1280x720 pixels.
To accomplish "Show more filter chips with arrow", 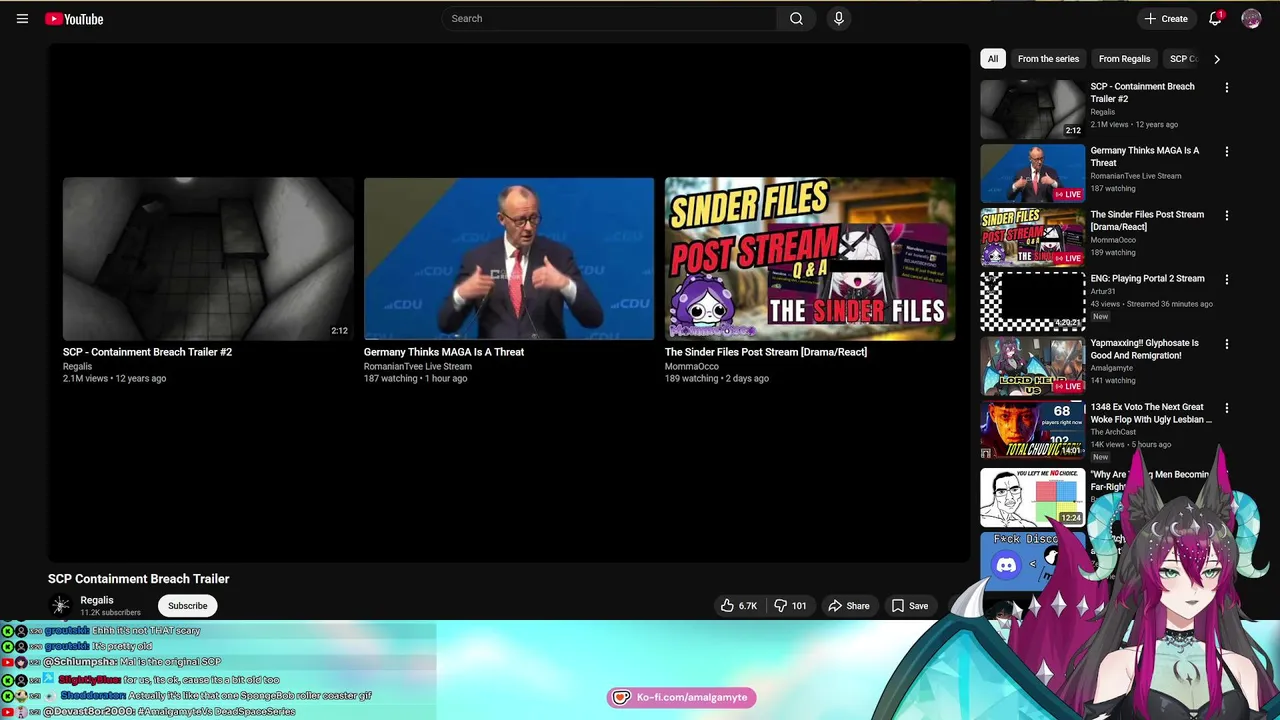I will point(1217,59).
